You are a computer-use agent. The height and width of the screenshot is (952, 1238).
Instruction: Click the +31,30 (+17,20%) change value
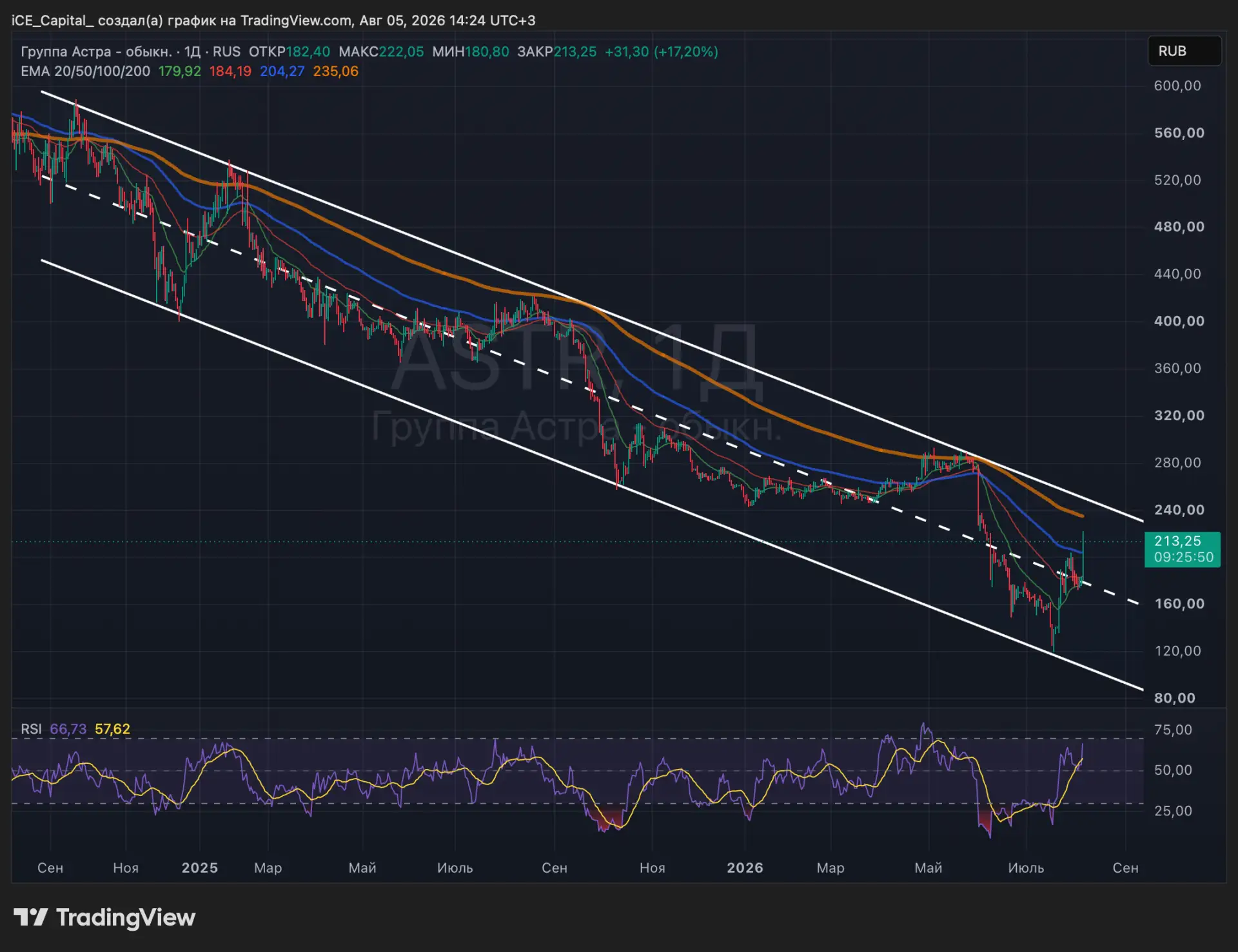click(x=662, y=52)
